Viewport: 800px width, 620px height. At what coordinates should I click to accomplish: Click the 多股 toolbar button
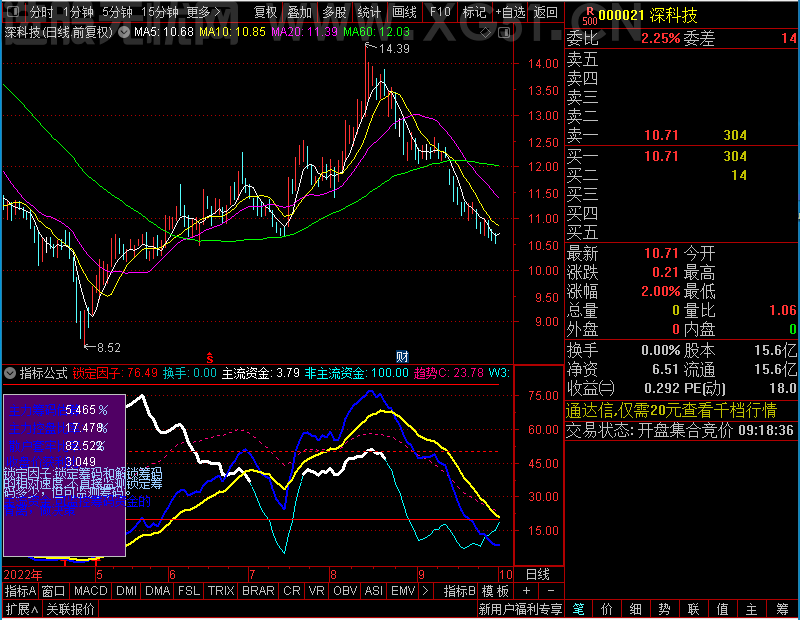point(334,12)
